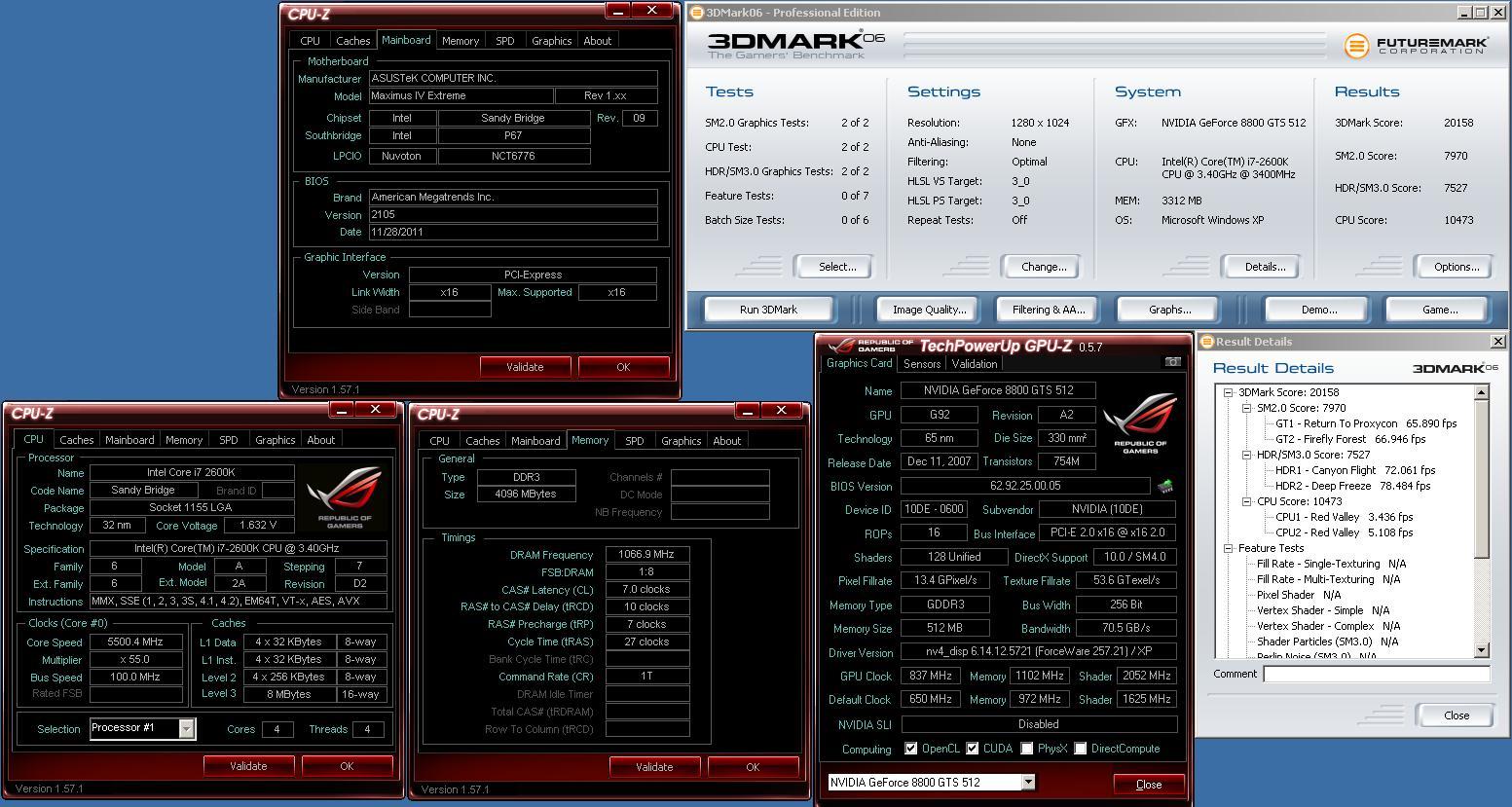Collapse the CPU Score tree node
The image size is (1512, 807).
(x=1246, y=501)
